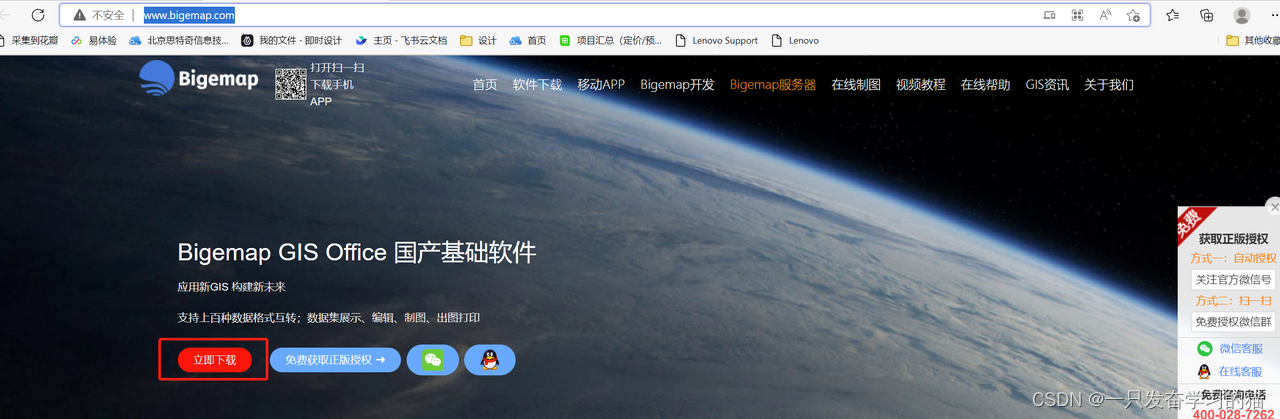Open the 其他收藏 bookmarks folder
Image resolution: width=1280 pixels, height=419 pixels.
click(1253, 41)
